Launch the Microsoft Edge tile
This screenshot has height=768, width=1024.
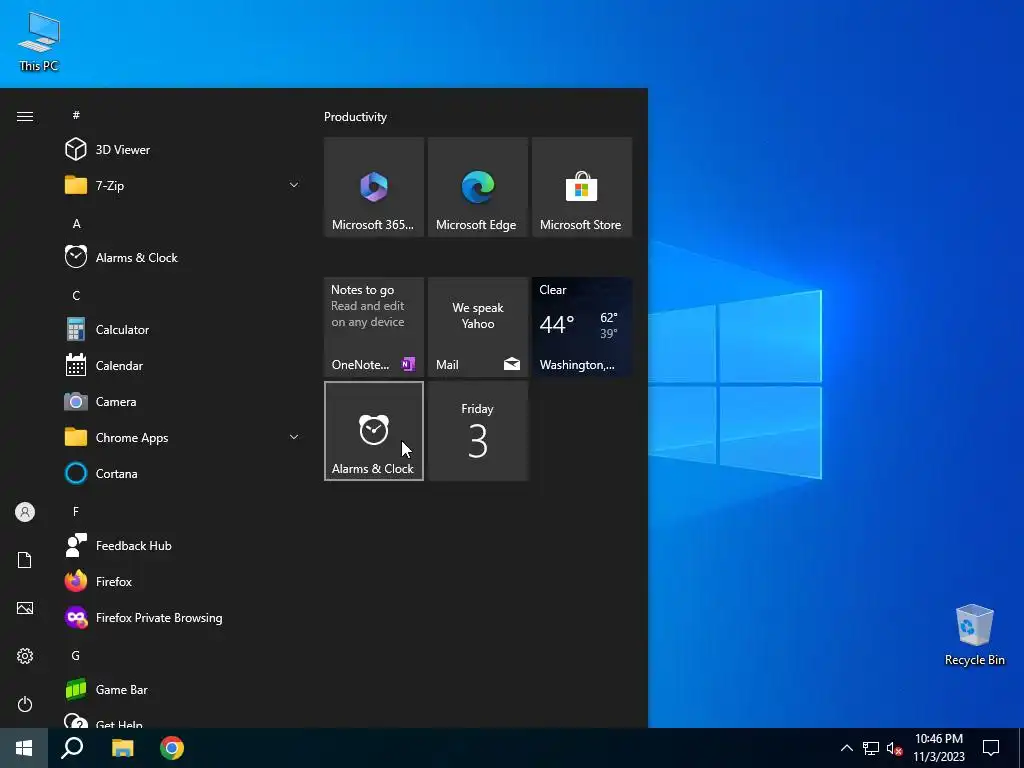point(478,187)
